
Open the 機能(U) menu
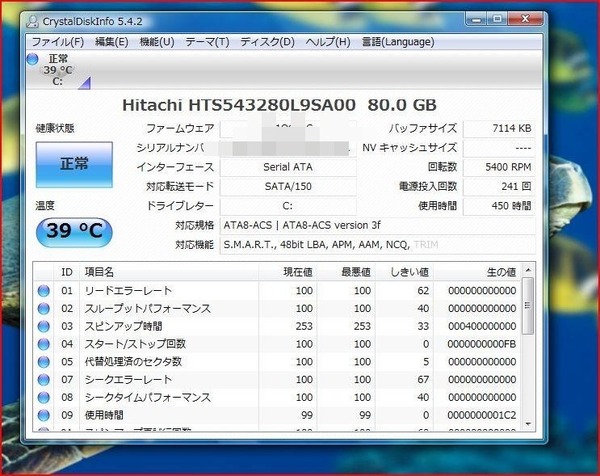157,42
